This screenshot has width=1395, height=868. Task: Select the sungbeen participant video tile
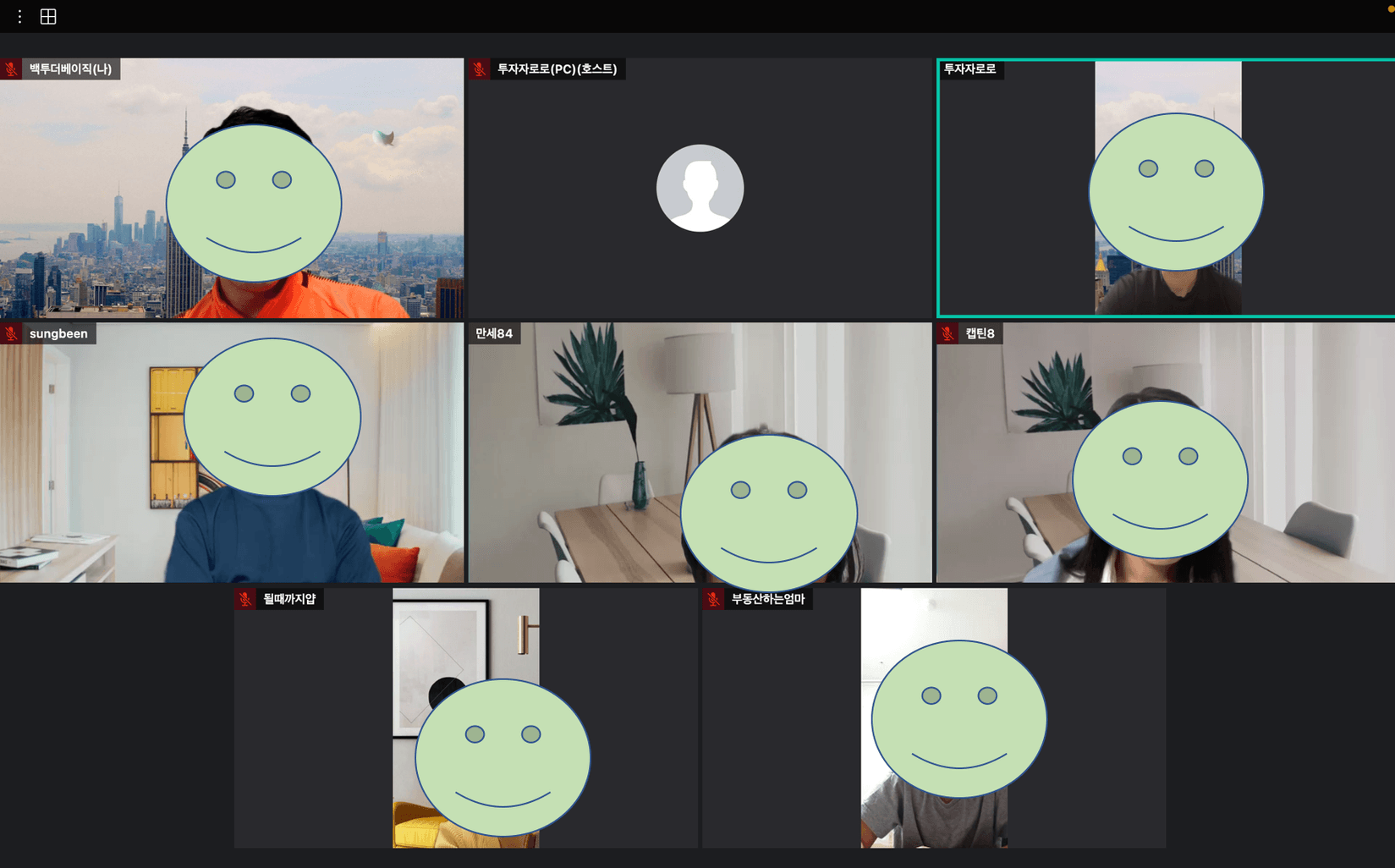[232, 453]
